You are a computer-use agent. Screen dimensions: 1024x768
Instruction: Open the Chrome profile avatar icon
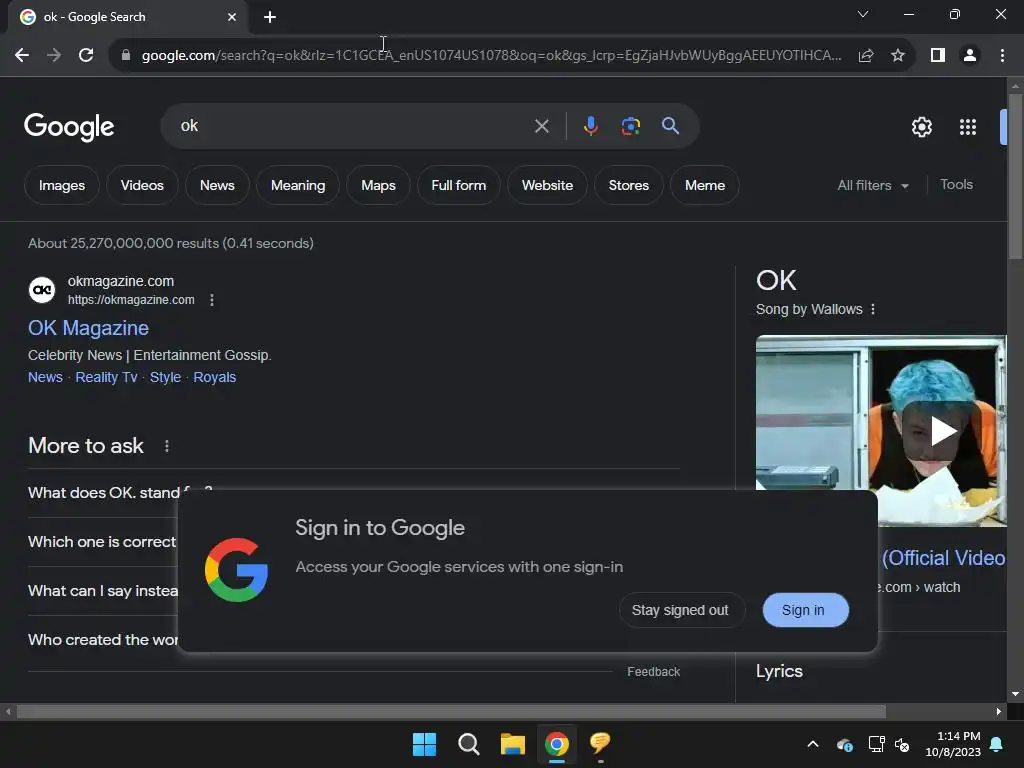click(970, 56)
